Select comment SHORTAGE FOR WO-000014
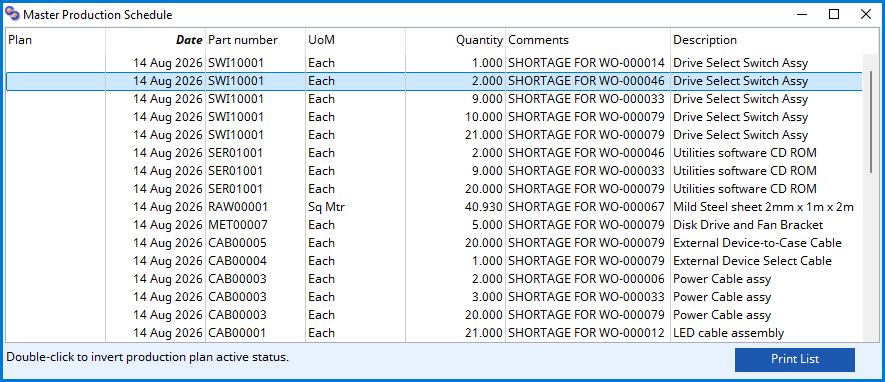The image size is (885, 382). [586, 63]
